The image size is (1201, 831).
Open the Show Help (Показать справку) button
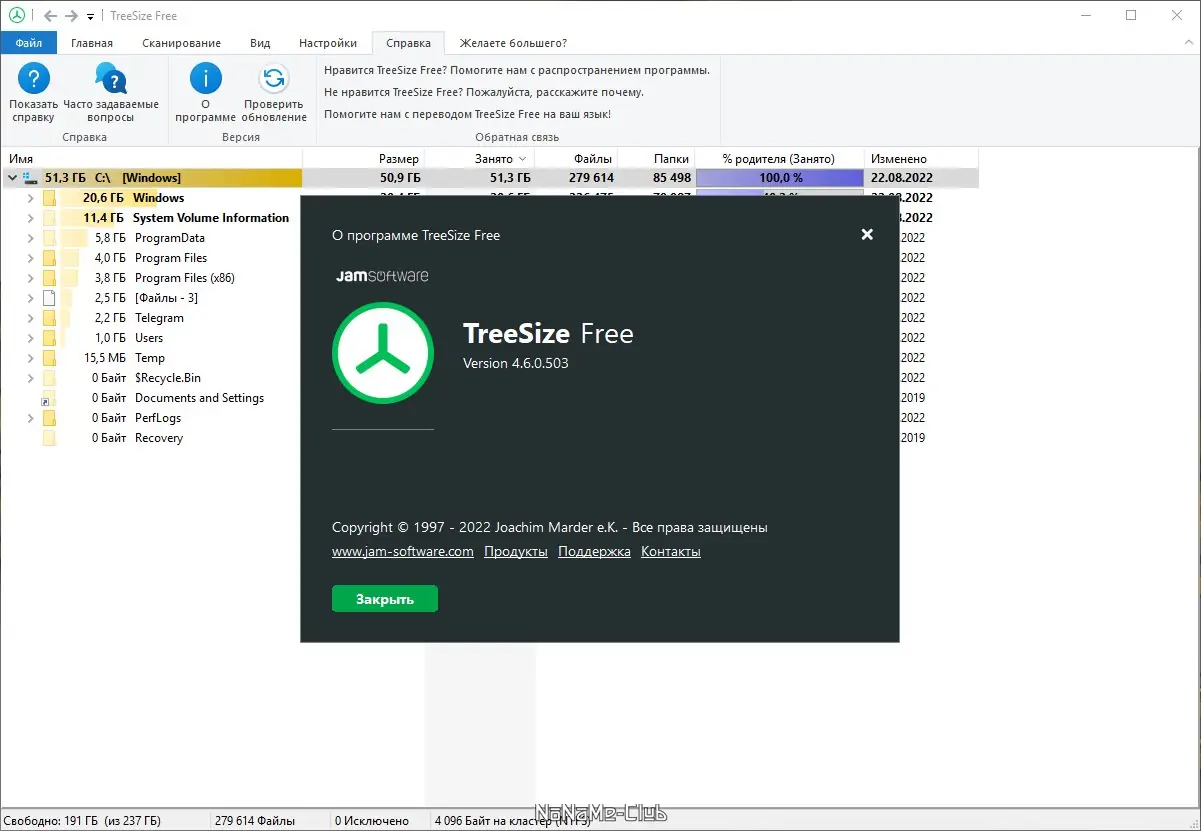34,93
